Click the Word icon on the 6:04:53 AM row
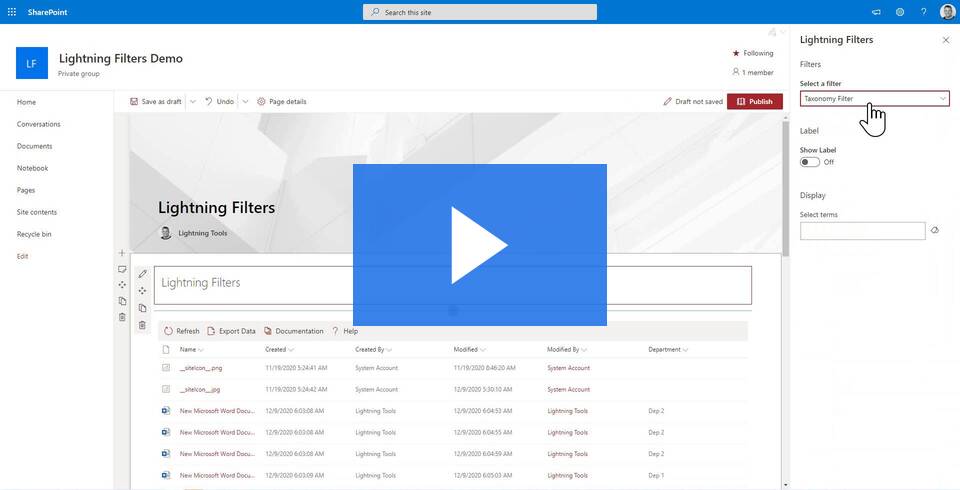This screenshot has height=490, width=960. (x=165, y=411)
